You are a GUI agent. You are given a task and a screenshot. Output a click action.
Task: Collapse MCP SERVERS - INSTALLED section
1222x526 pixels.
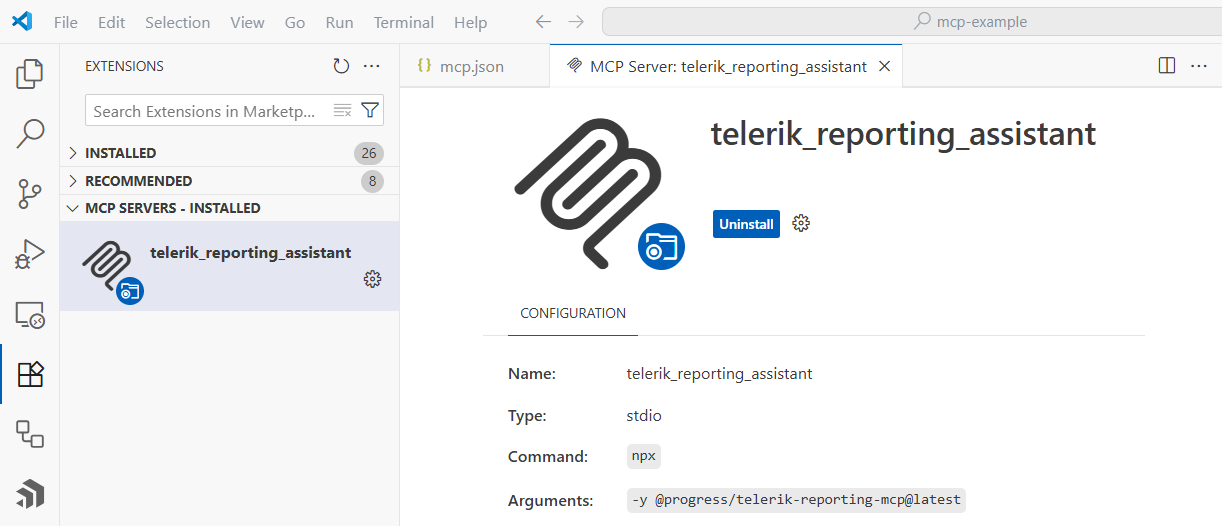pyautogui.click(x=230, y=208)
